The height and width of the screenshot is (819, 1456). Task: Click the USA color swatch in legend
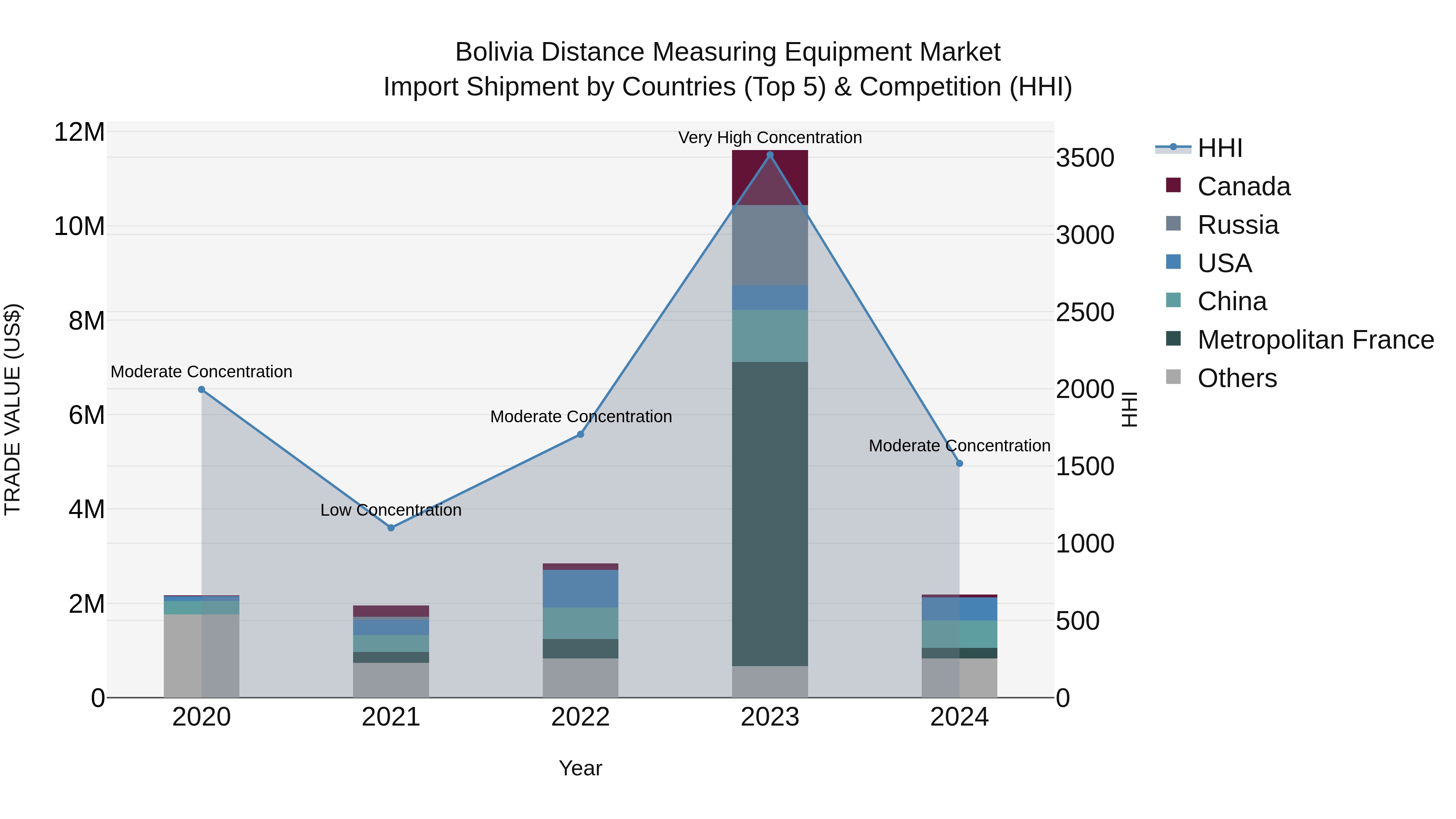[x=1173, y=262]
